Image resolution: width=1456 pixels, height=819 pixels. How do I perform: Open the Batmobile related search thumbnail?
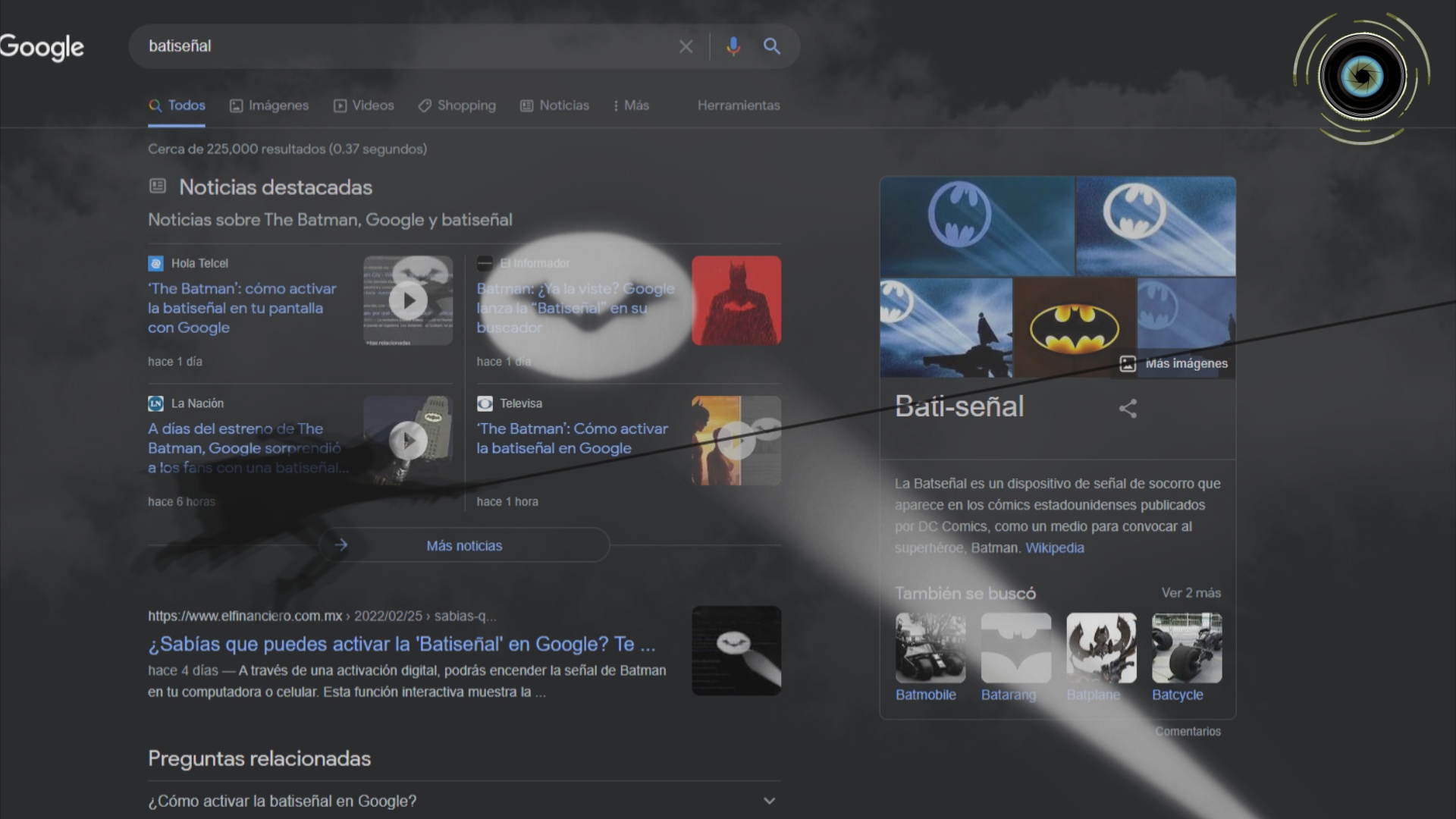(930, 649)
